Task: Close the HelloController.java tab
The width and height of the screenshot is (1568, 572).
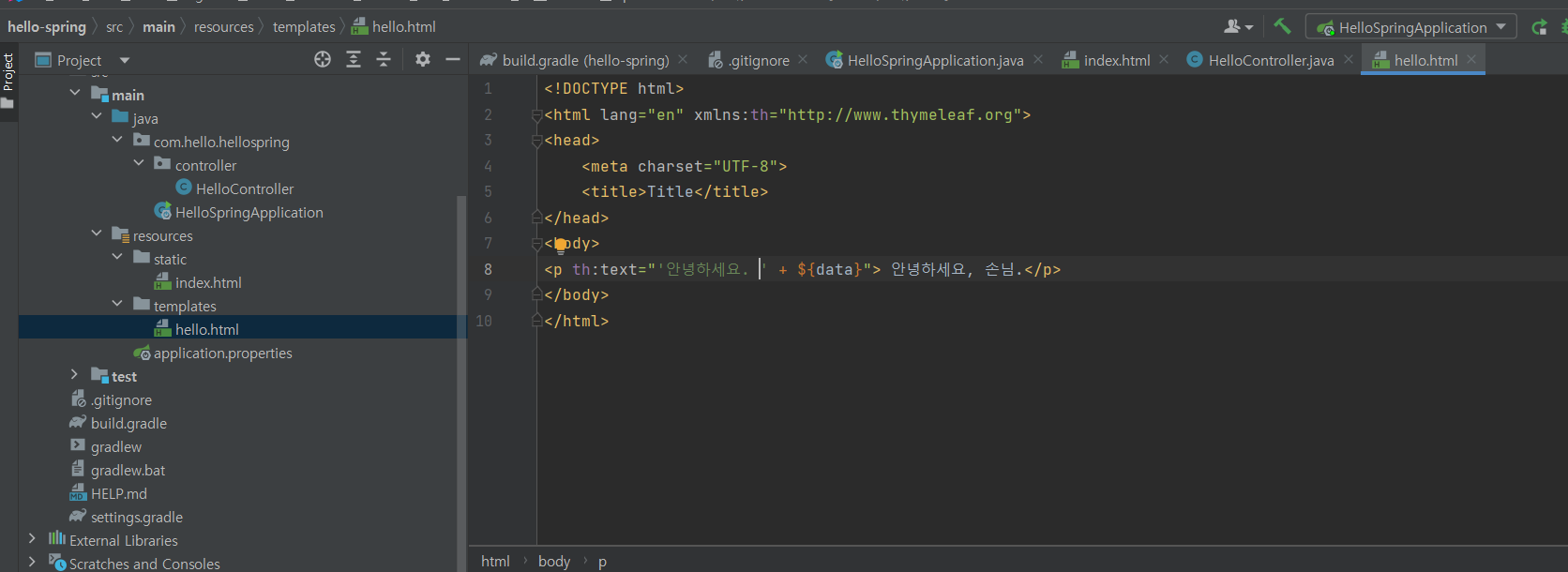Action: (x=1349, y=59)
